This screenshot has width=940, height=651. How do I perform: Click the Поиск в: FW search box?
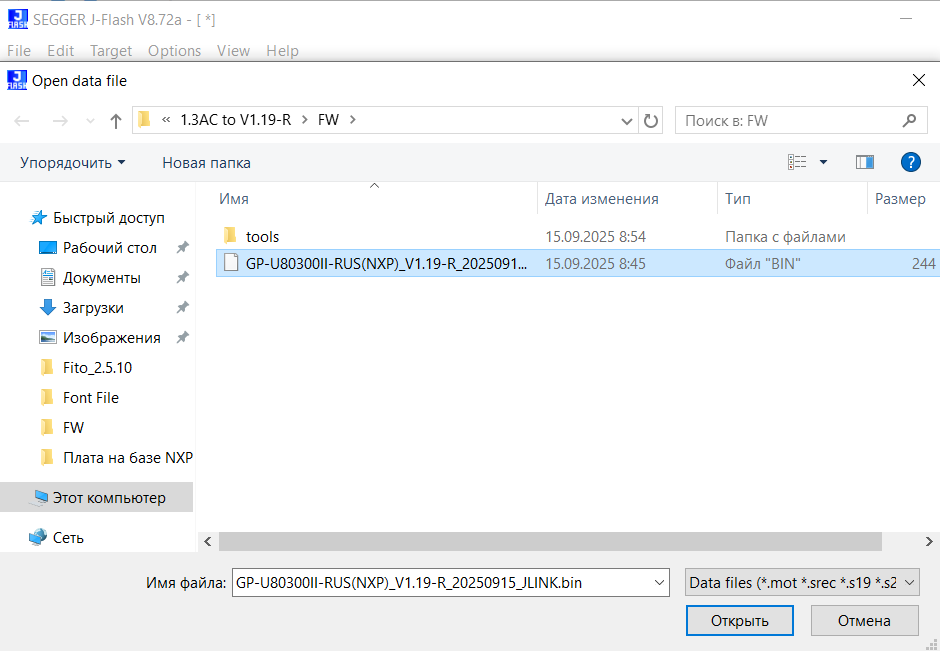pyautogui.click(x=790, y=119)
